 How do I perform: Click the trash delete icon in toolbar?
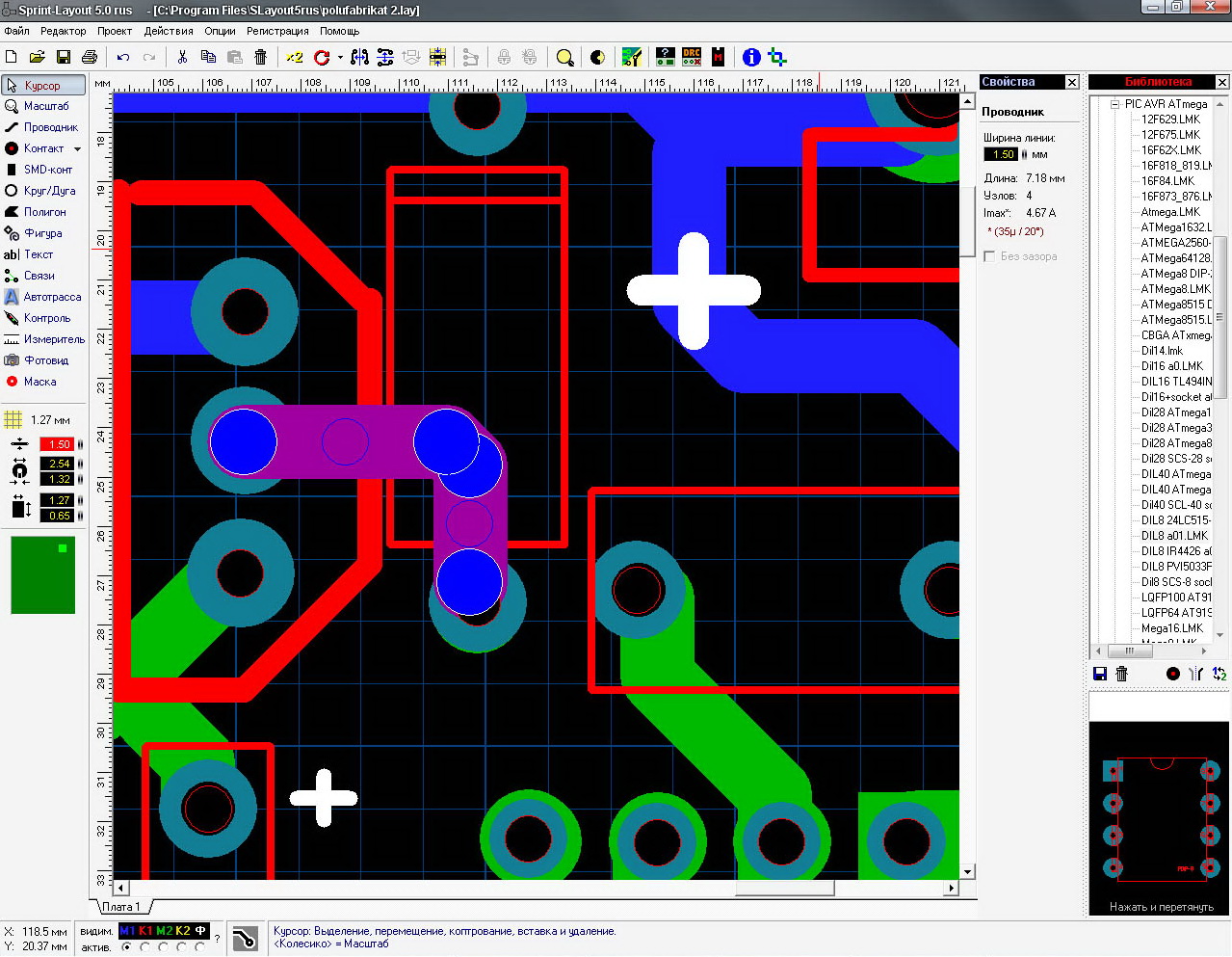pos(260,58)
